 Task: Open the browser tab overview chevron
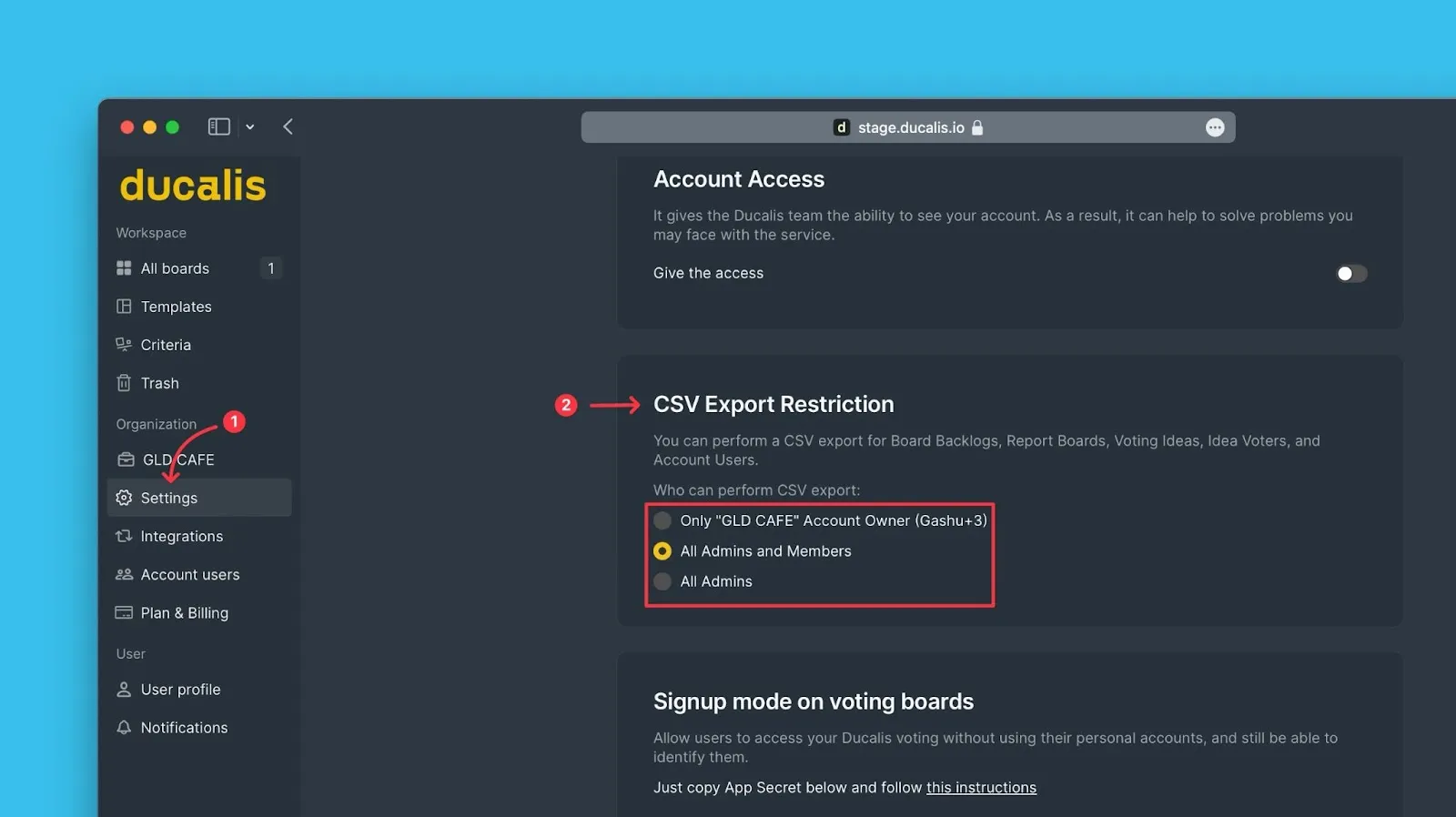250,126
